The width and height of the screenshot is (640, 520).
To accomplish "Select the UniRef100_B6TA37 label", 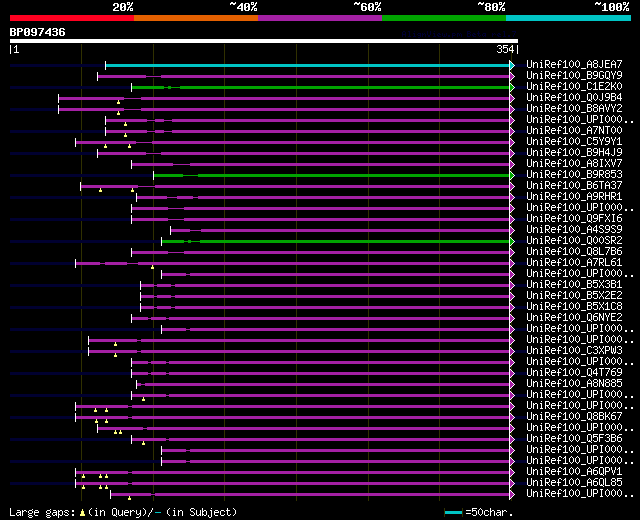I will 574,186.
